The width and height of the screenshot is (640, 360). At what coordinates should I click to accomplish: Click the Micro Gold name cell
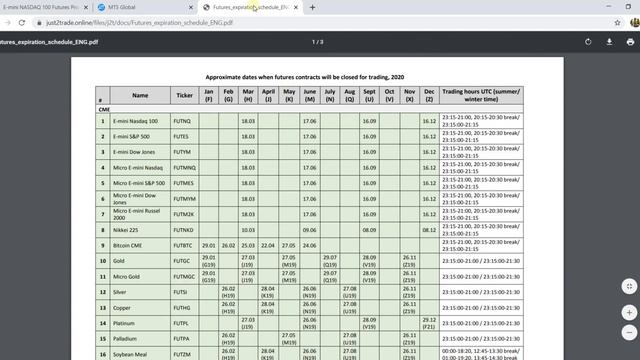(x=140, y=277)
